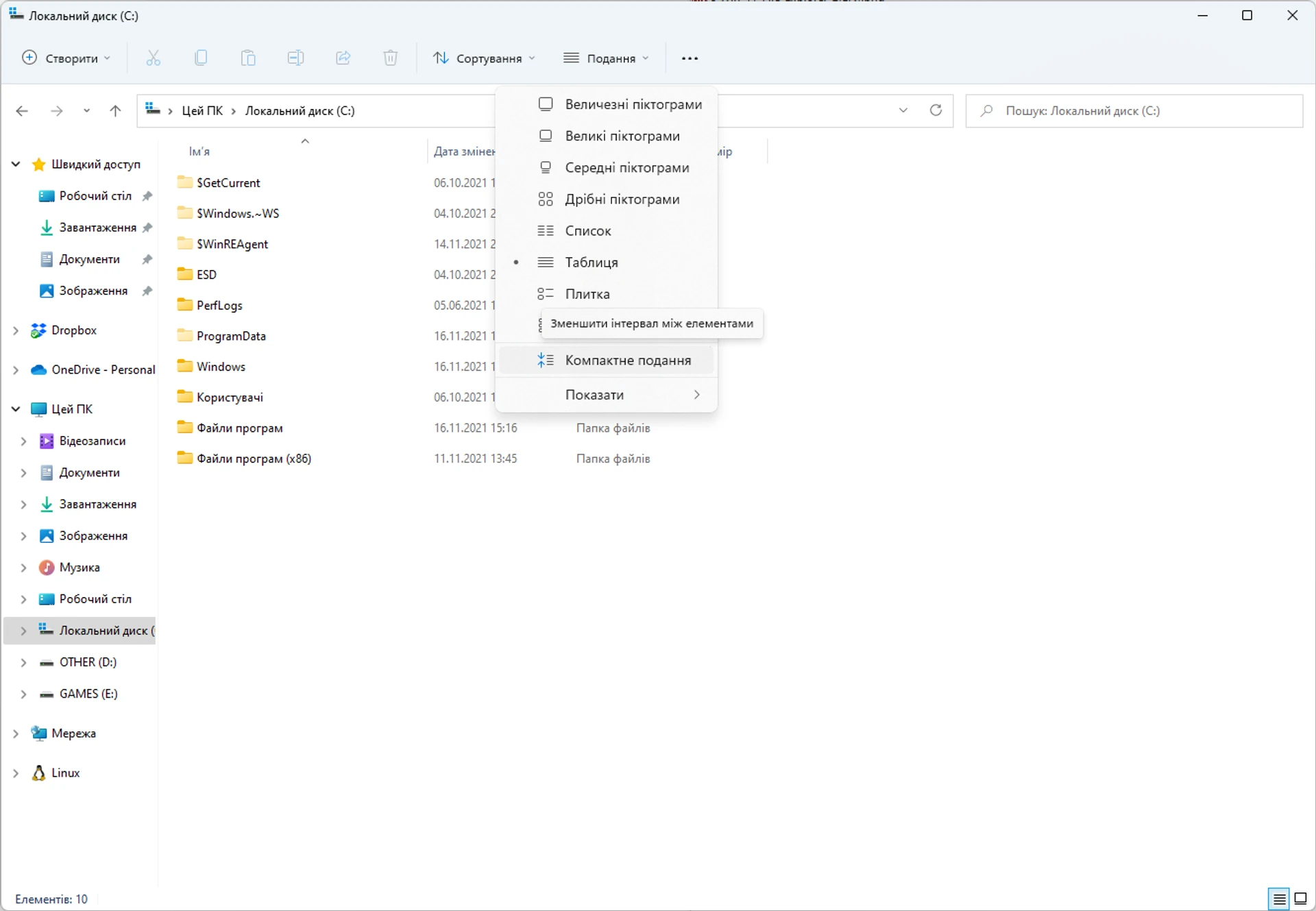Image resolution: width=1316 pixels, height=911 pixels.
Task: Sort by Ім'я column header
Action: (x=199, y=151)
